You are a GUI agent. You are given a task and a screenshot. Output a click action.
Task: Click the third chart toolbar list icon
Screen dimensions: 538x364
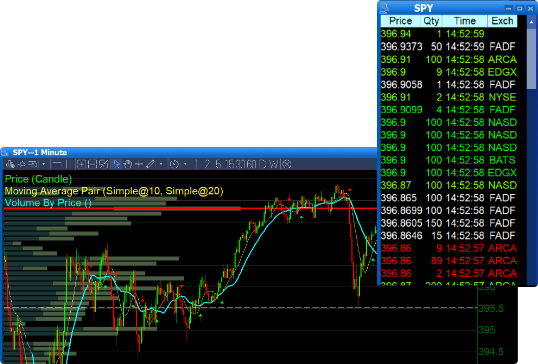click(33, 164)
